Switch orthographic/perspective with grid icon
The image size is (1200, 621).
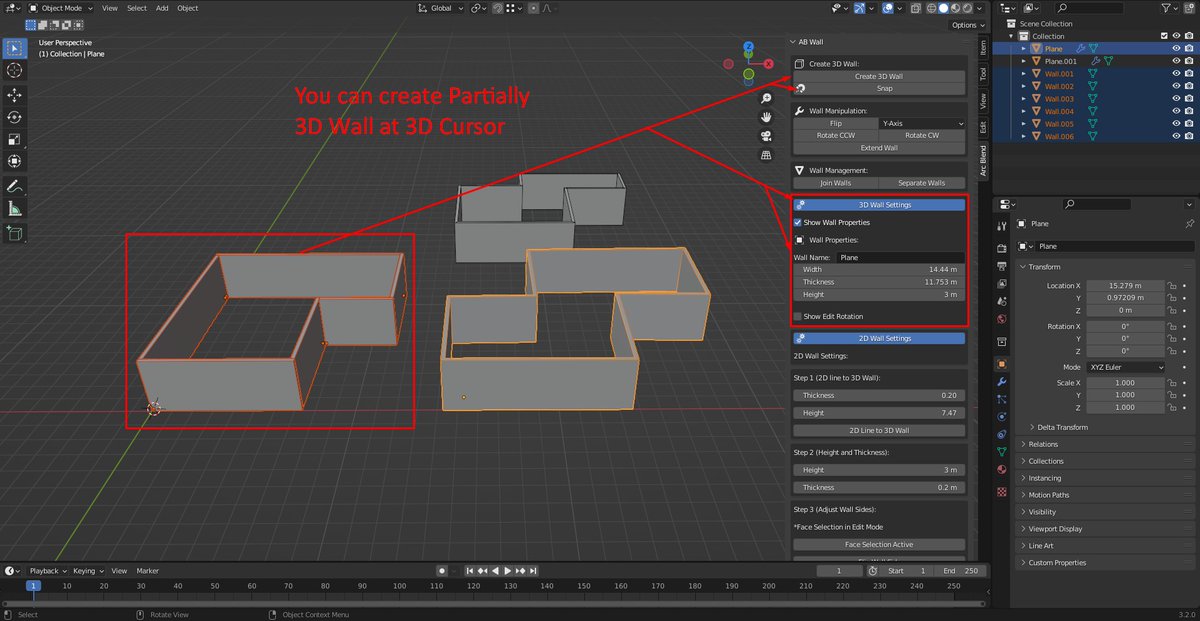(766, 155)
